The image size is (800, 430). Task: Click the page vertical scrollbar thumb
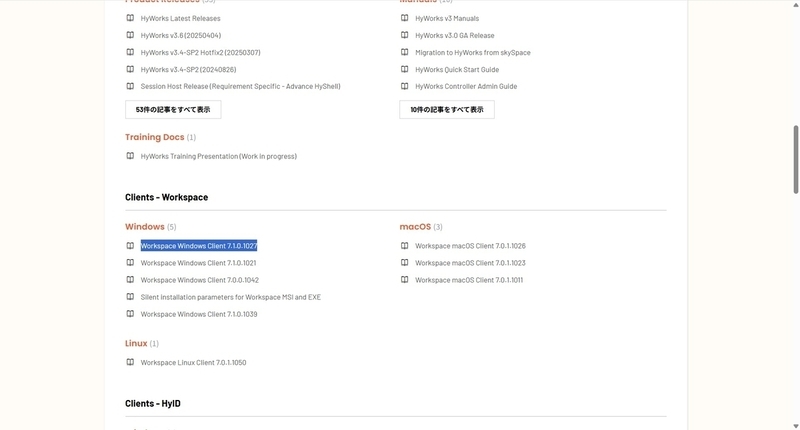click(x=795, y=160)
